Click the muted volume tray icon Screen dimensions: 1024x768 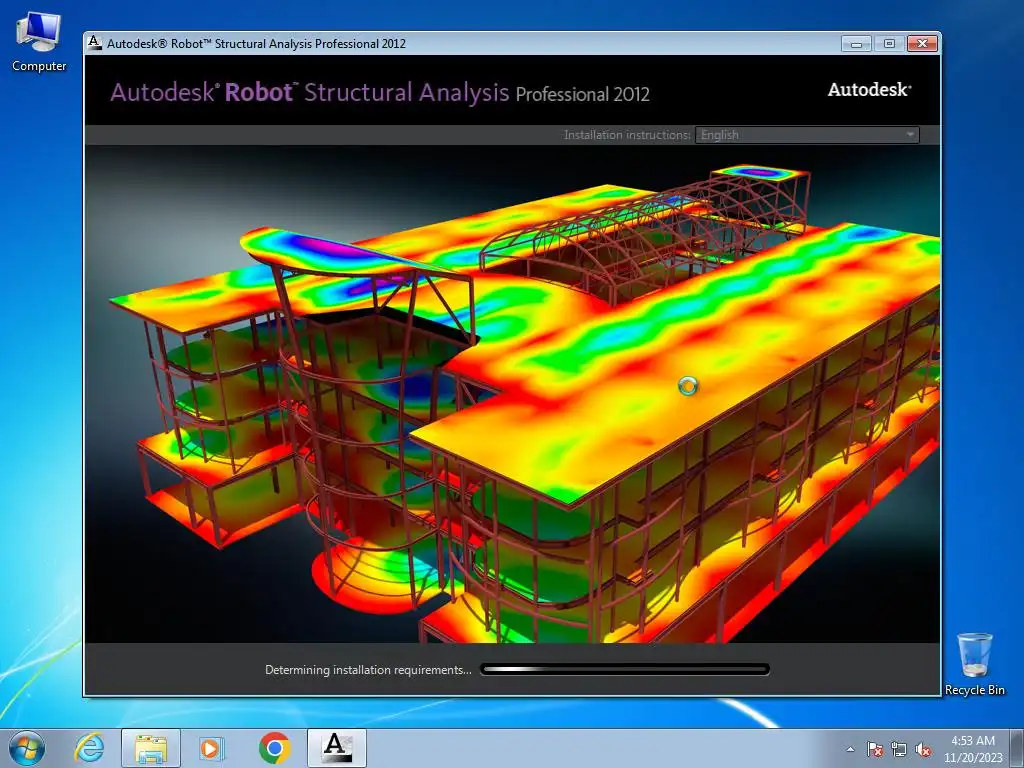click(x=923, y=749)
